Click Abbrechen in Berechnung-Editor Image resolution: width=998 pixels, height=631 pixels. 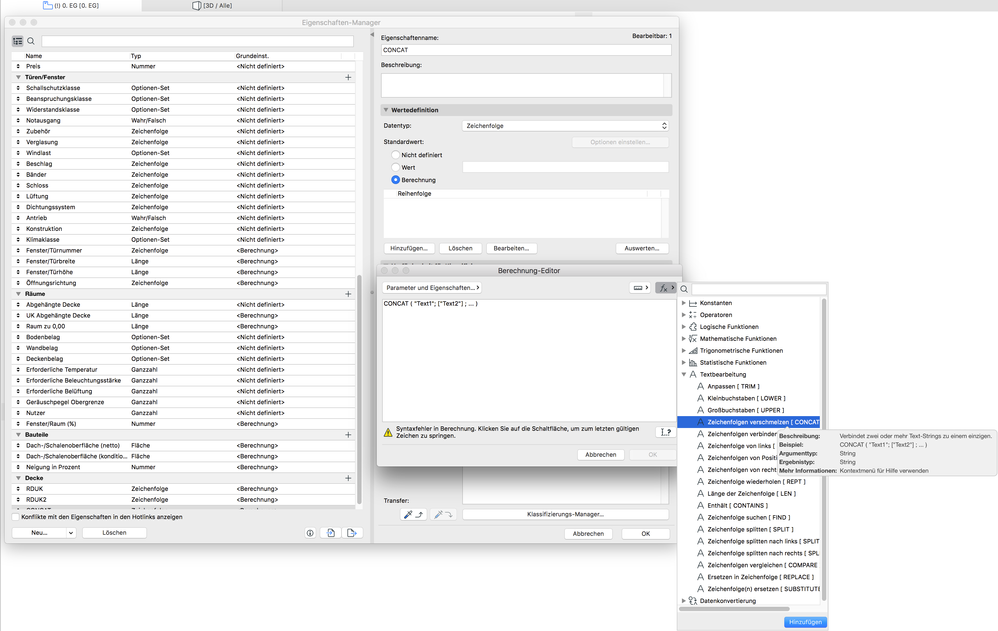(x=600, y=455)
